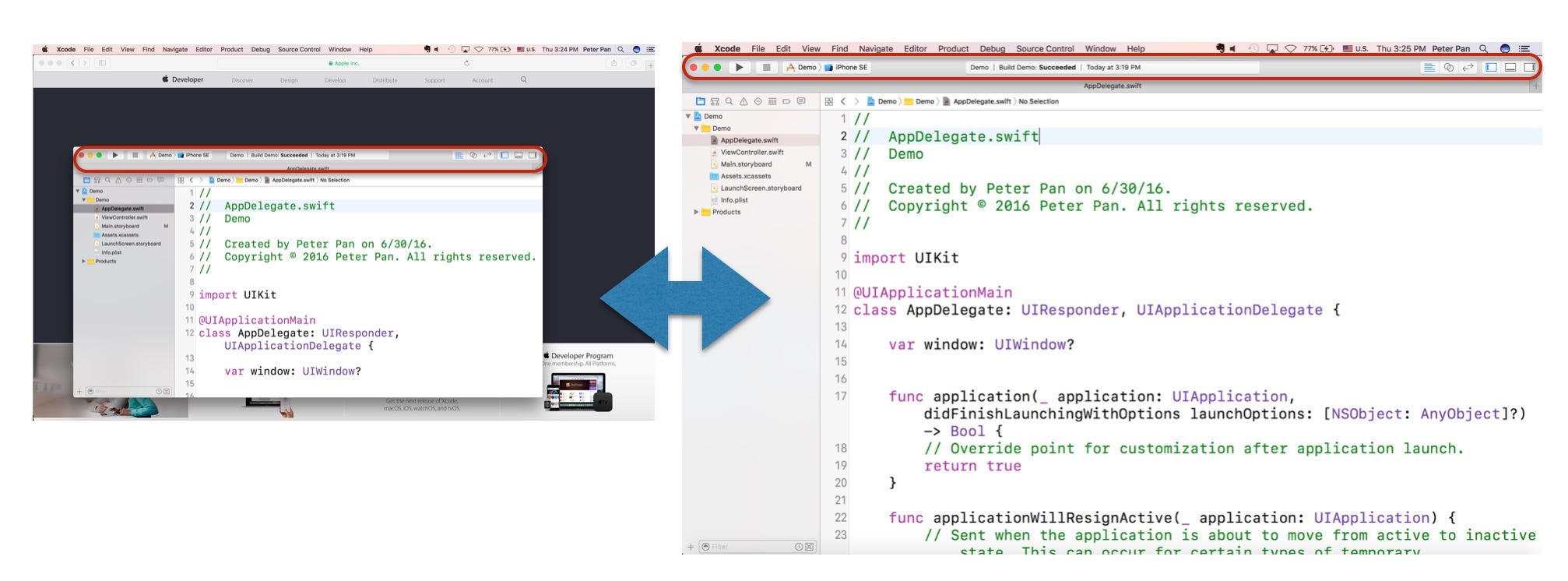Open No Selection jump bar menu in full-screen Xcode
The width and height of the screenshot is (1568, 581).
click(1039, 101)
